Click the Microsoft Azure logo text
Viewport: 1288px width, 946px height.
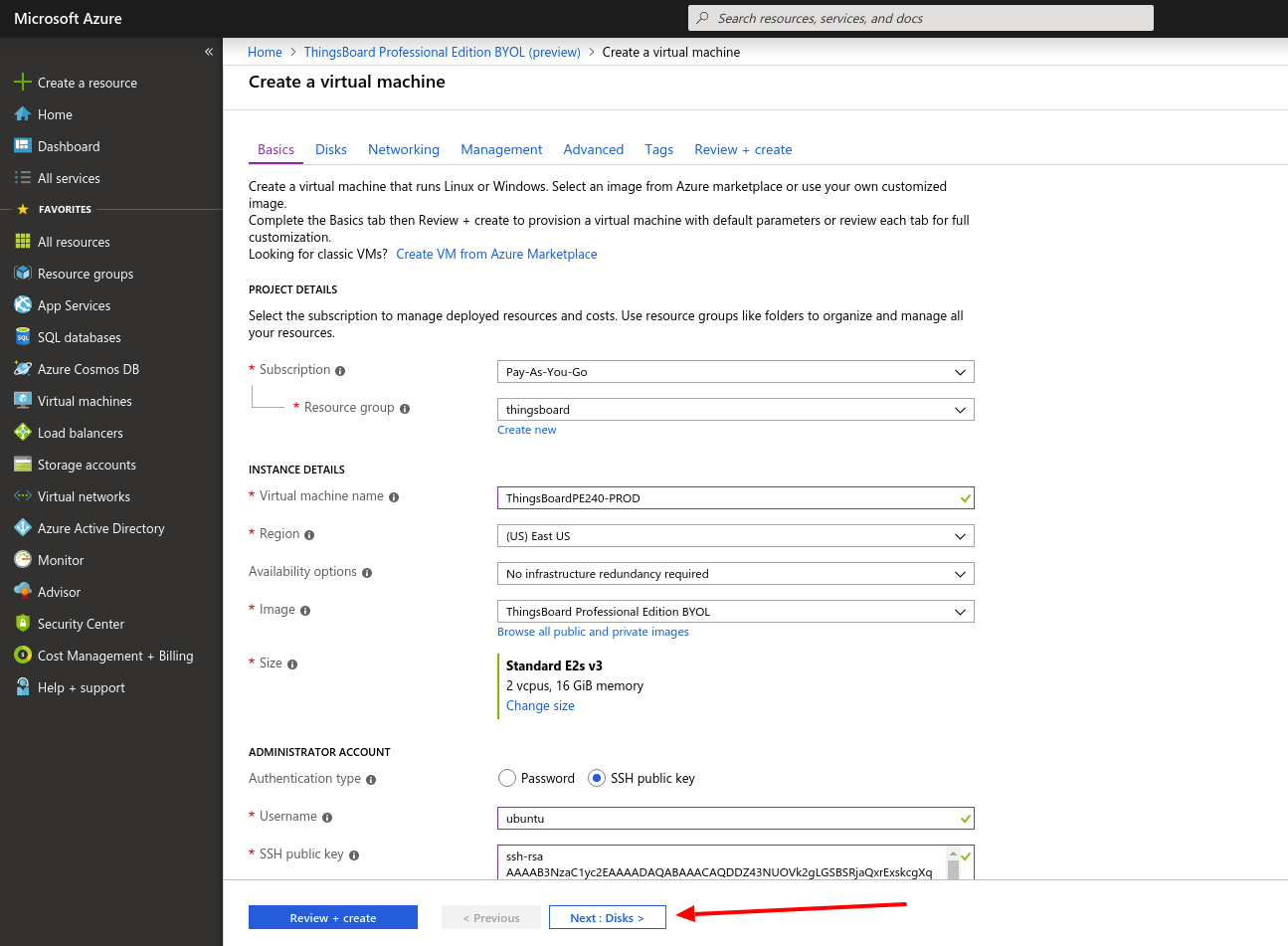tap(68, 18)
